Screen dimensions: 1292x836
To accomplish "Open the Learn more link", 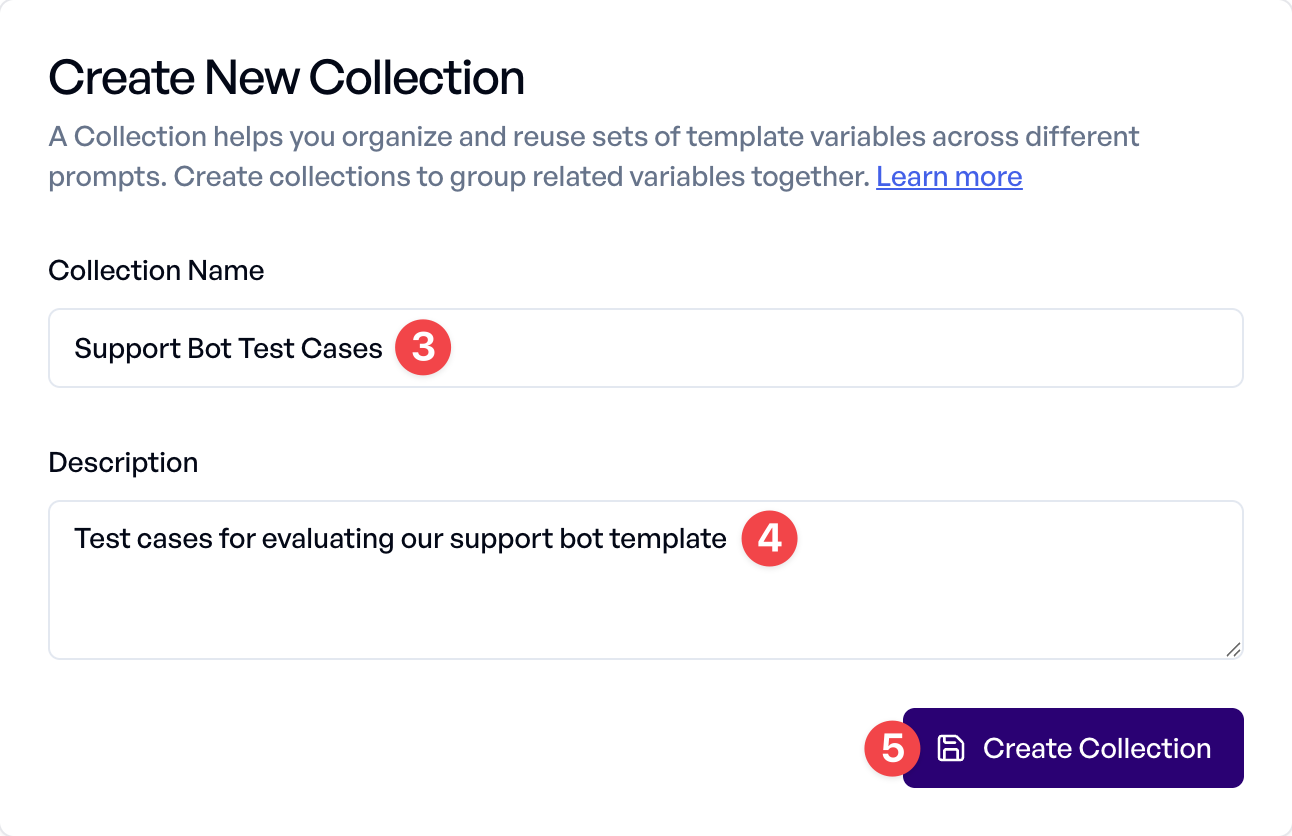I will click(x=949, y=177).
